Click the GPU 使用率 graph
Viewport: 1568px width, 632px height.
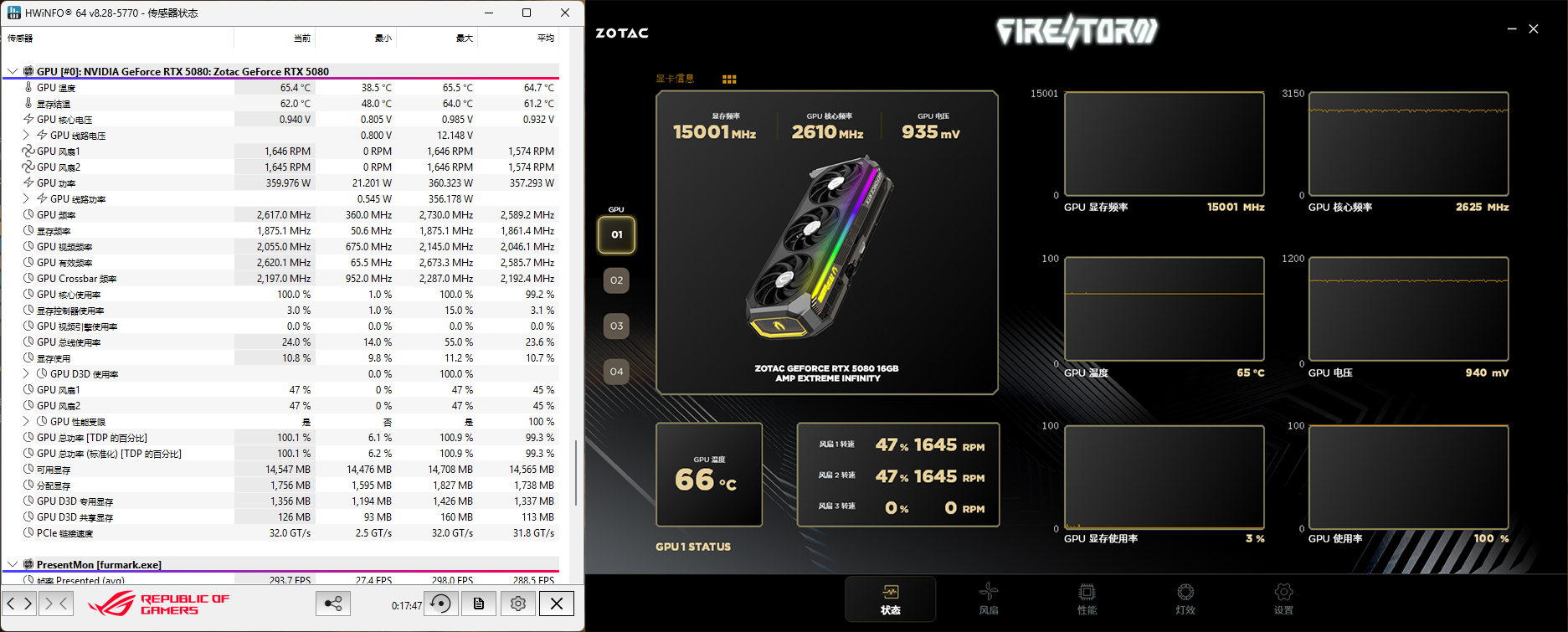click(x=1408, y=476)
